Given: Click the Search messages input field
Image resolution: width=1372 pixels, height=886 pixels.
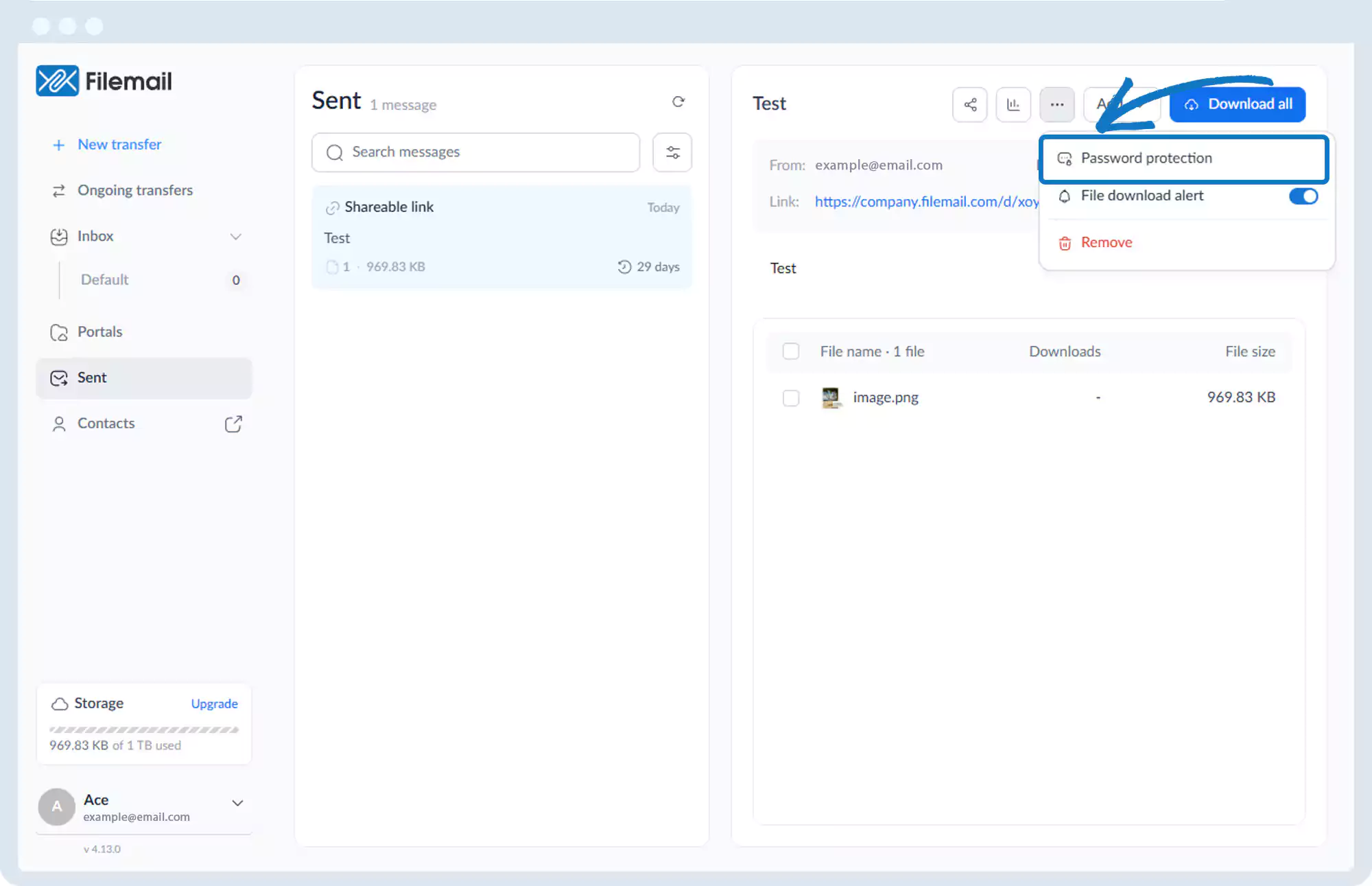Looking at the screenshot, I should [475, 152].
